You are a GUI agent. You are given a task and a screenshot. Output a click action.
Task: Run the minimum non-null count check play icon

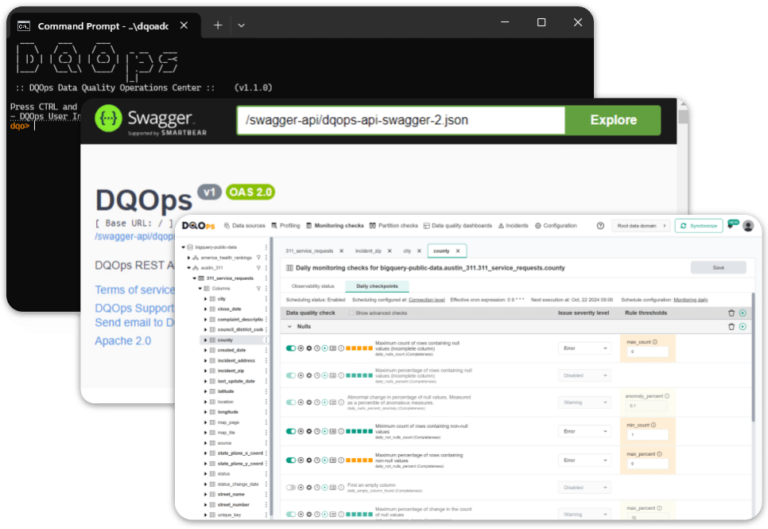point(325,432)
